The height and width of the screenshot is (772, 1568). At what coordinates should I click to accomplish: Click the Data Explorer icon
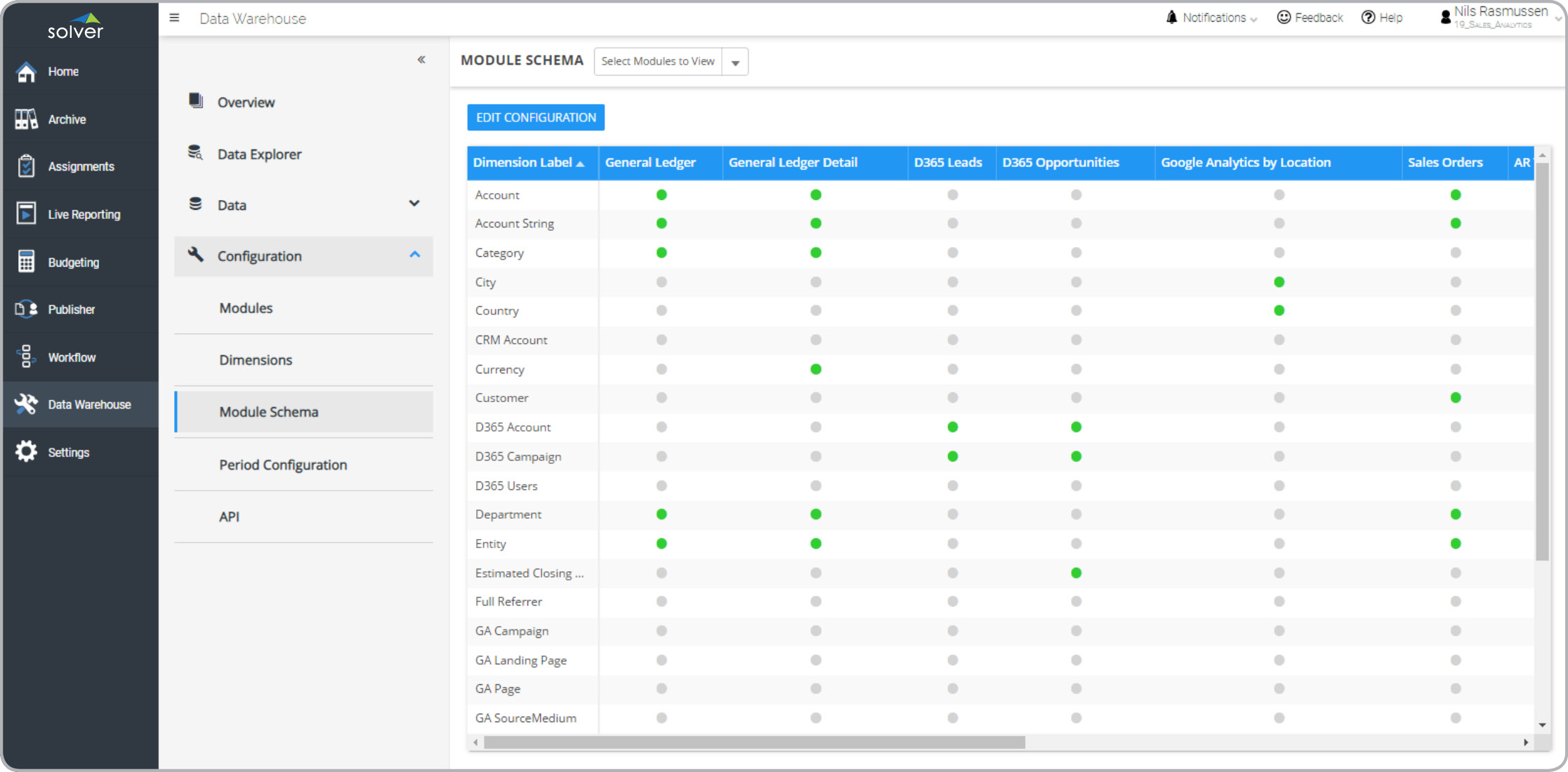click(196, 153)
